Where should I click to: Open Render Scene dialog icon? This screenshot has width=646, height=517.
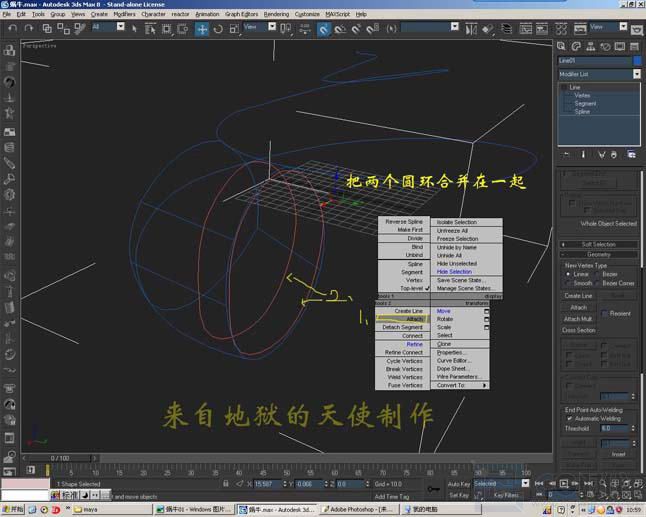580,29
